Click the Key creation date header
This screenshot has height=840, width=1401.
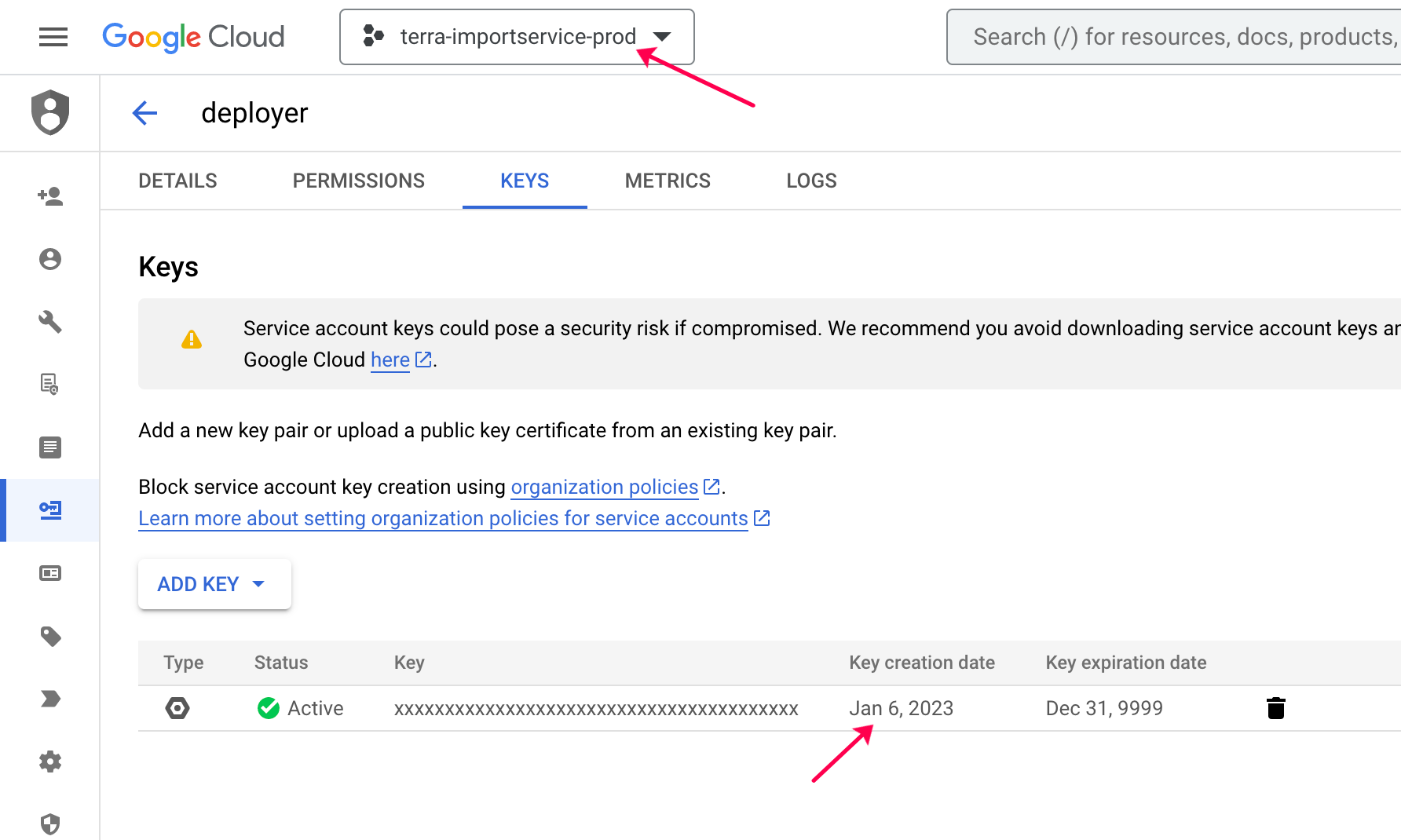pyautogui.click(x=922, y=663)
